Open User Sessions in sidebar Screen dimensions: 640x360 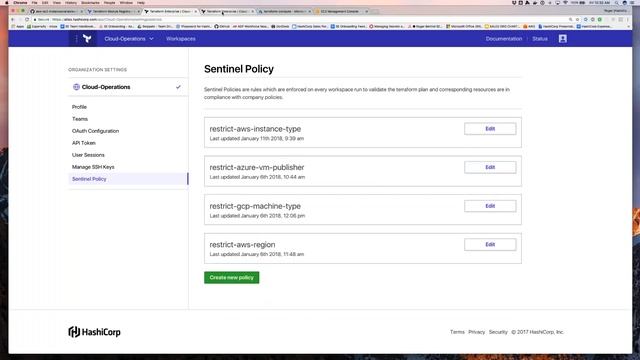tap(88, 155)
